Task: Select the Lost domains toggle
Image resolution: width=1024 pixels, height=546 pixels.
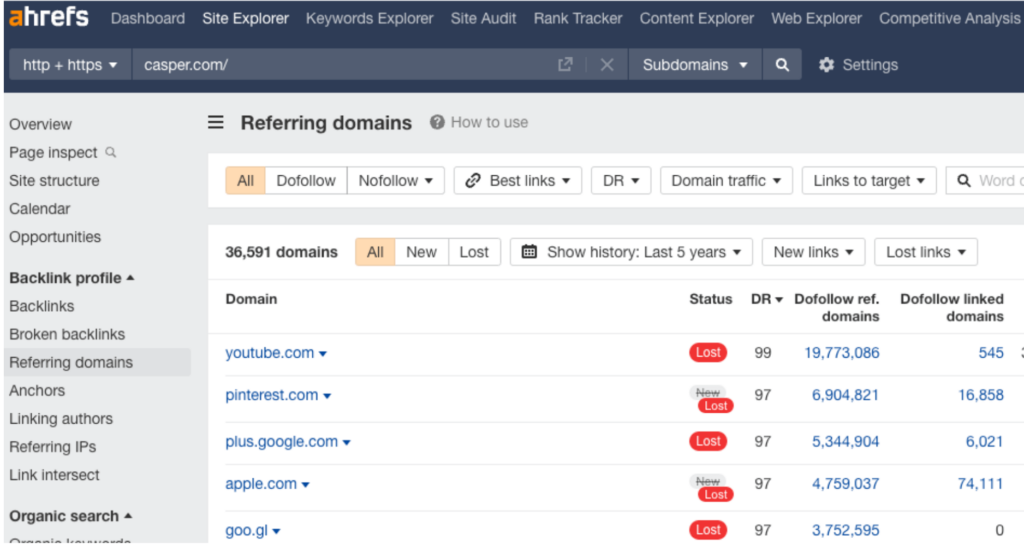Action: coord(474,252)
